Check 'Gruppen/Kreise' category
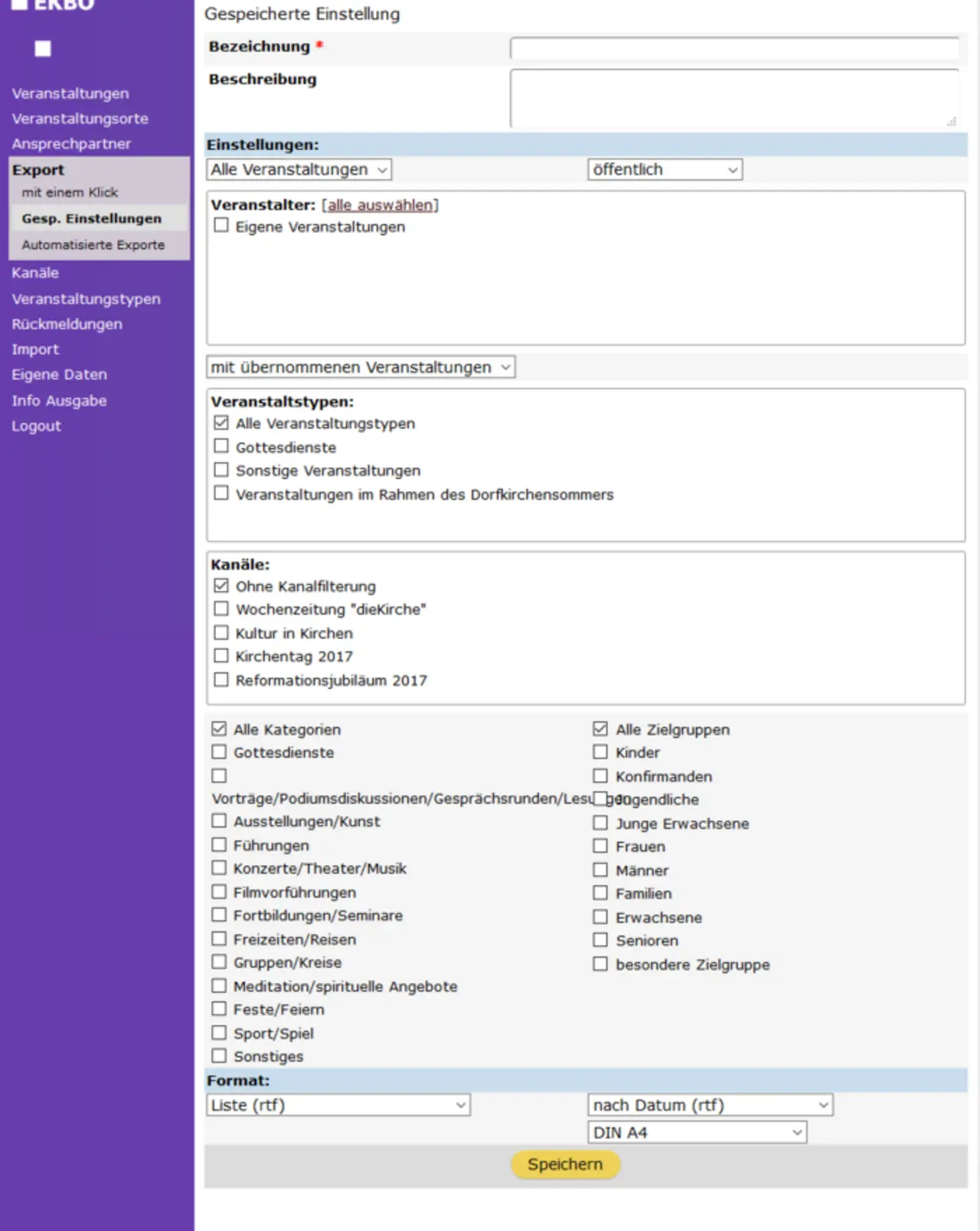Screen dimensions: 980x1231 pos(219,962)
